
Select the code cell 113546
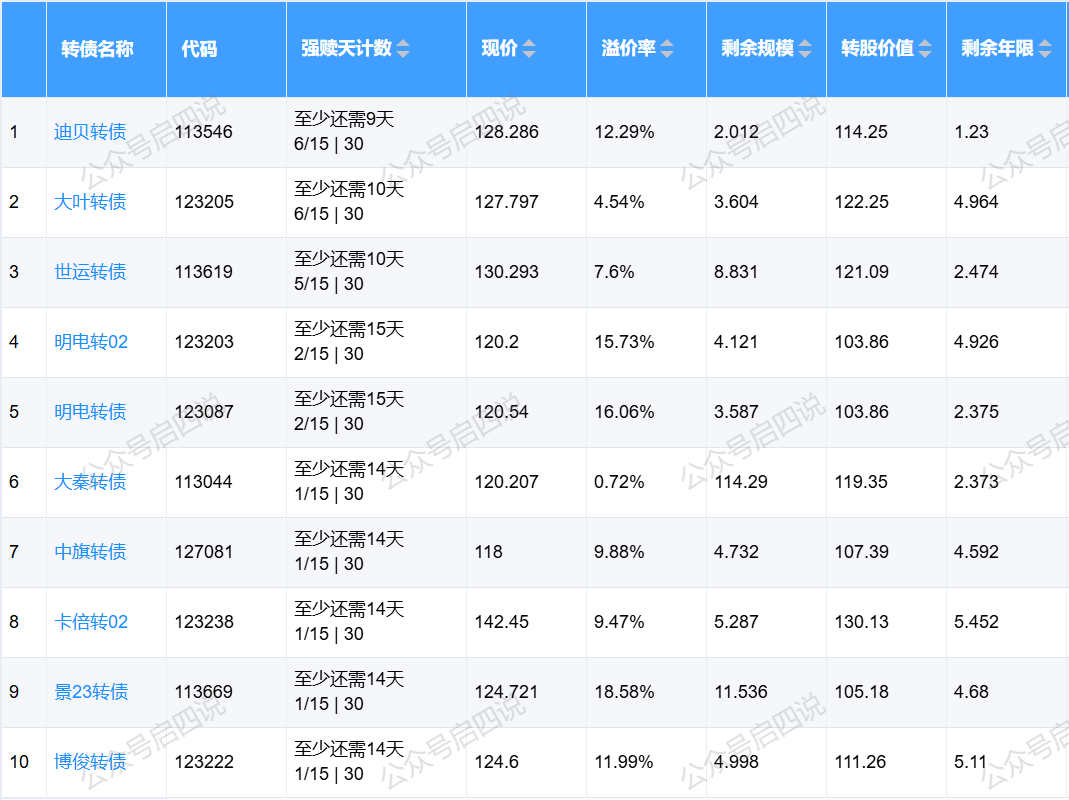tap(204, 132)
